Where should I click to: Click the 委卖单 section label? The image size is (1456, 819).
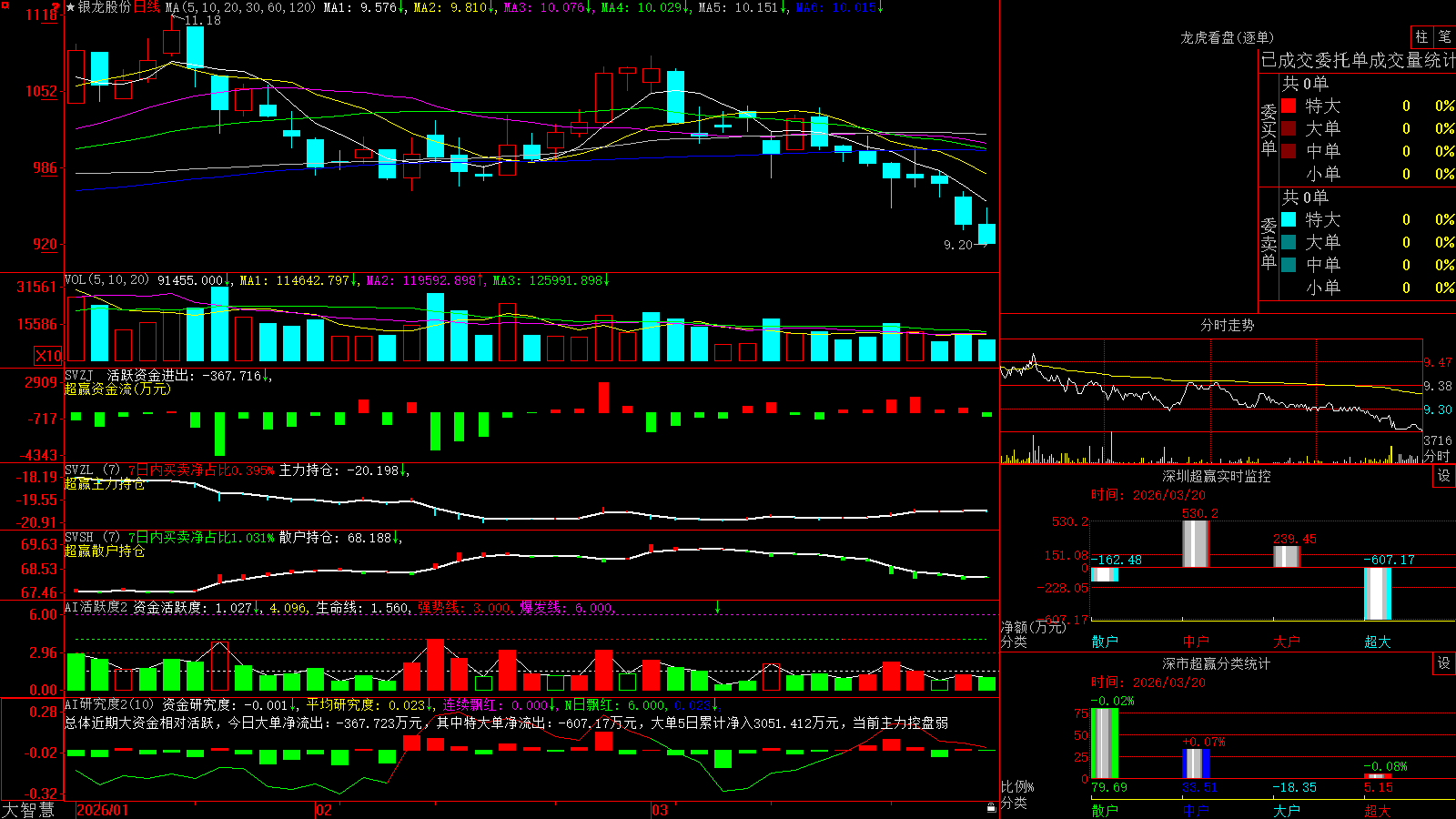[x=1269, y=244]
